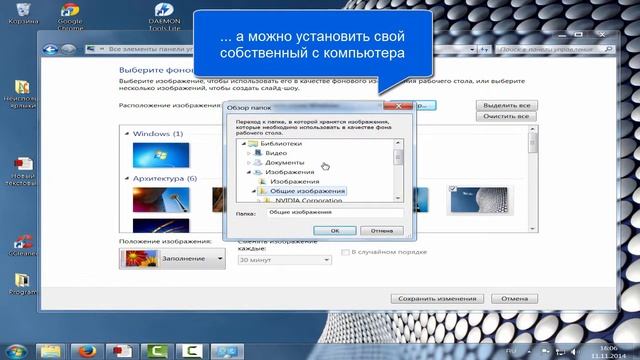This screenshot has width=640, height=360.
Task: Collapse the Общие изображения folder node
Action: coord(254,191)
